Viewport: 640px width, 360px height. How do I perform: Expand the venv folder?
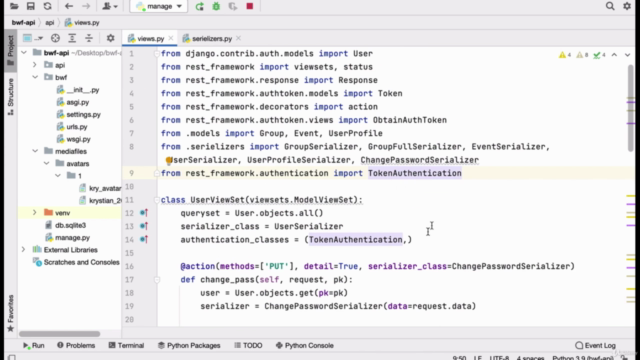pos(35,213)
